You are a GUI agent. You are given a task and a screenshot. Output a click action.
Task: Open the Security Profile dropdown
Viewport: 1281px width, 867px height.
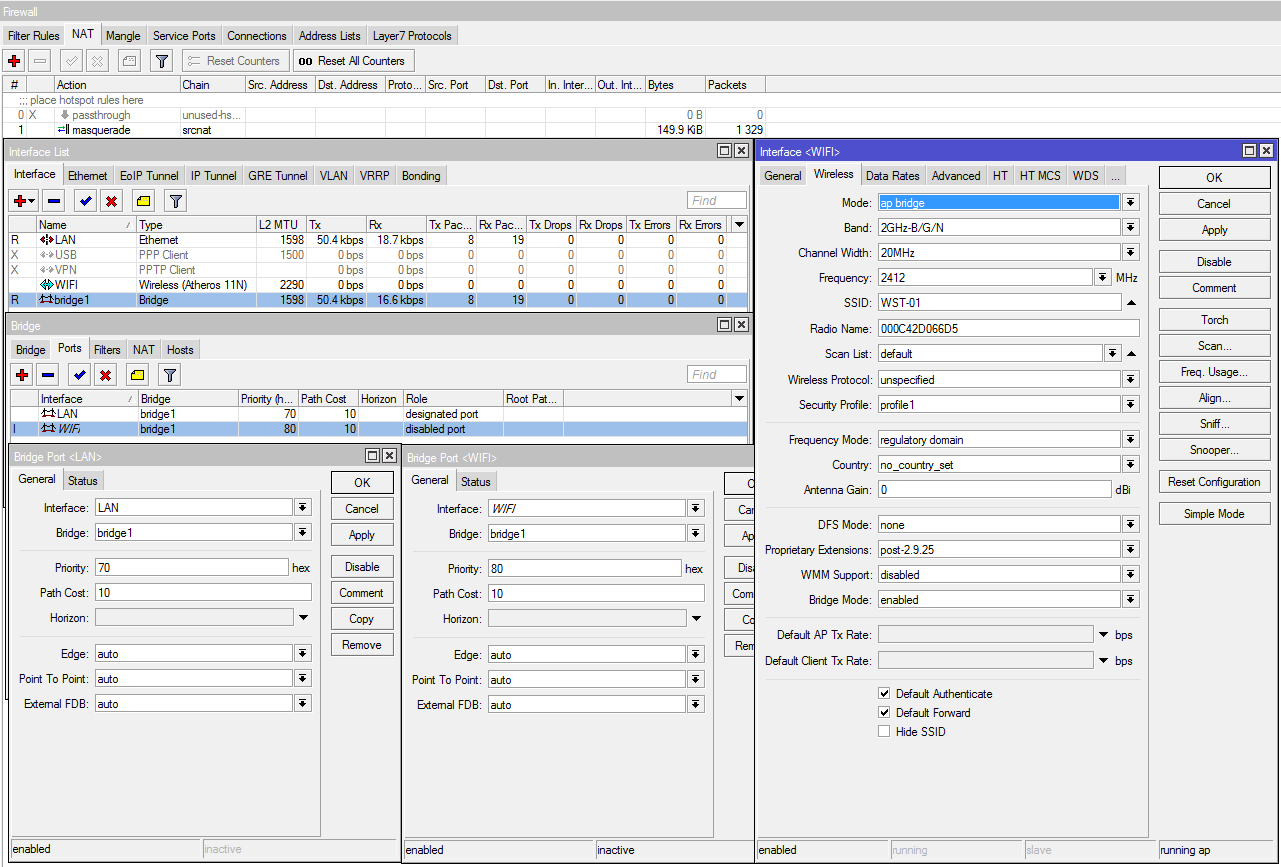(1131, 405)
